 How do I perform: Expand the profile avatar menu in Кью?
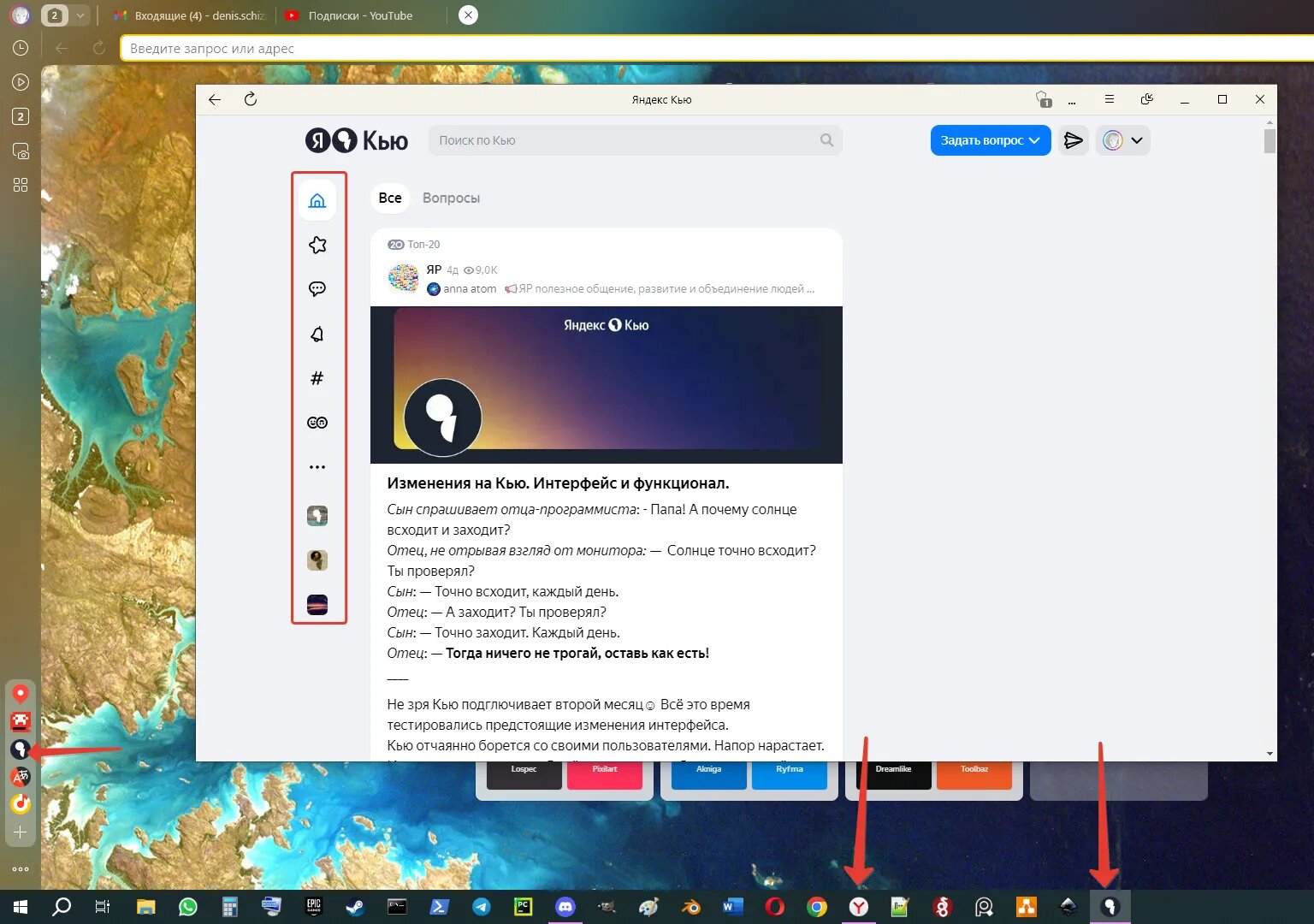pyautogui.click(x=1123, y=140)
